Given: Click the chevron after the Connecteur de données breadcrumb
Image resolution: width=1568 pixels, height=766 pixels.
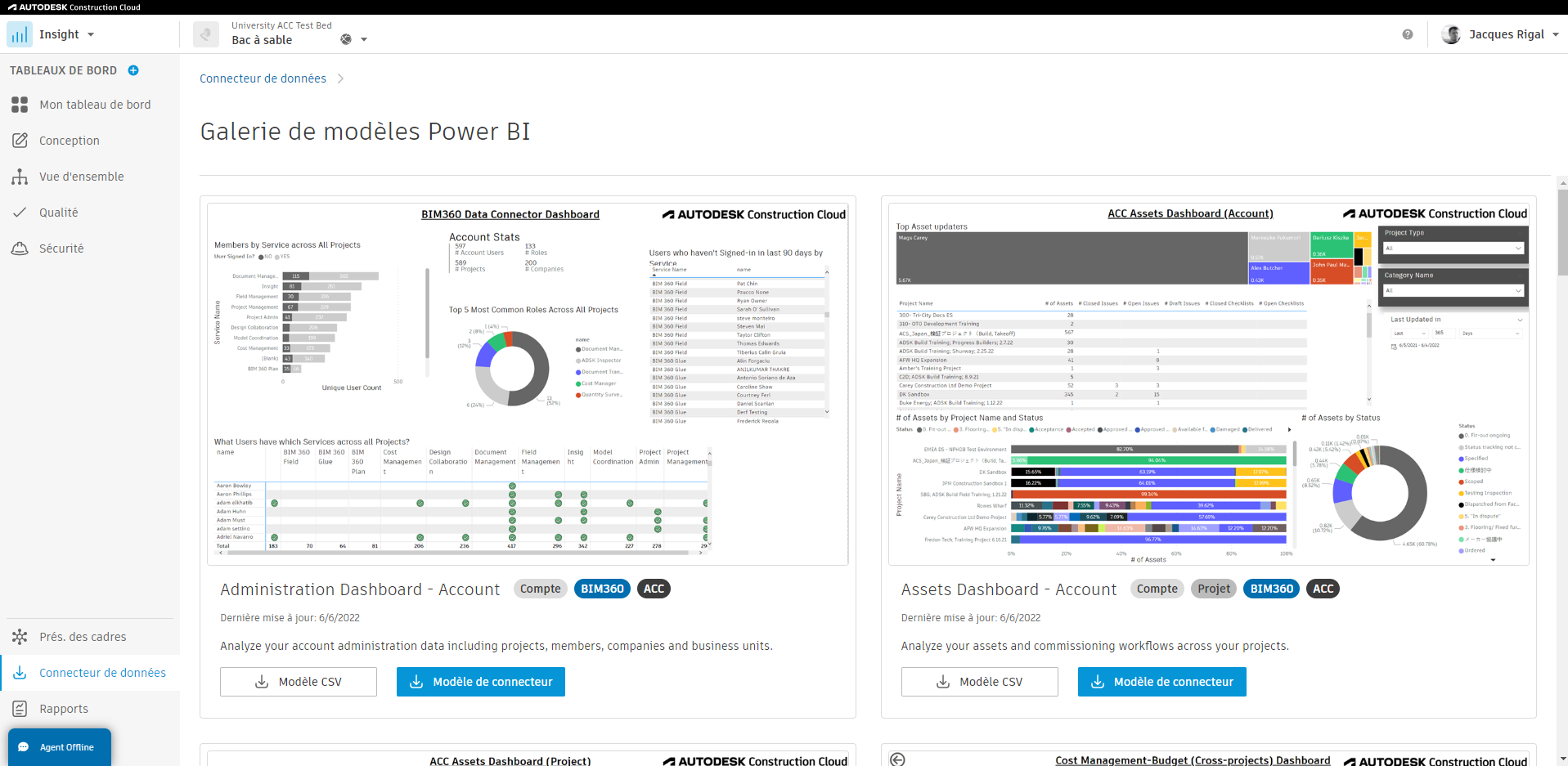Looking at the screenshot, I should [340, 78].
